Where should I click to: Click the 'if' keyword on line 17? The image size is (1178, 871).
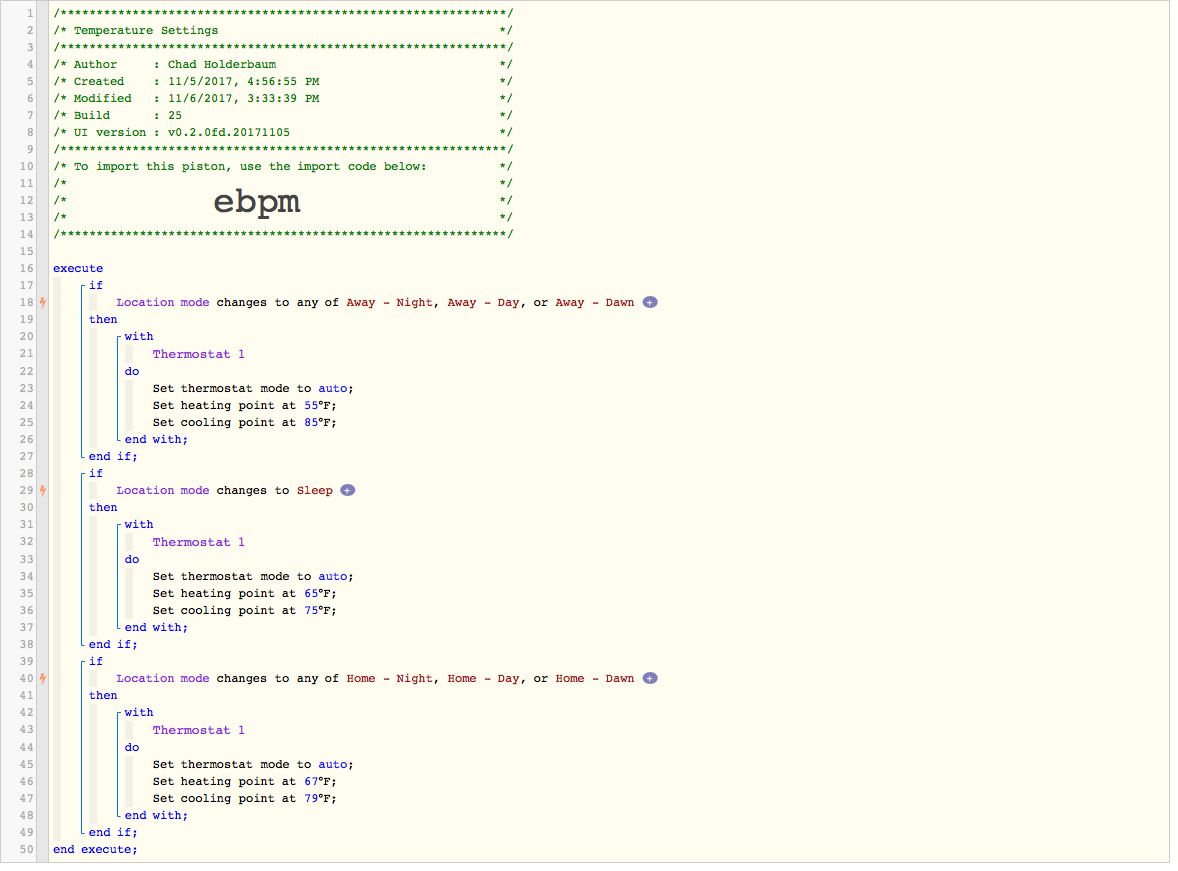[x=96, y=286]
